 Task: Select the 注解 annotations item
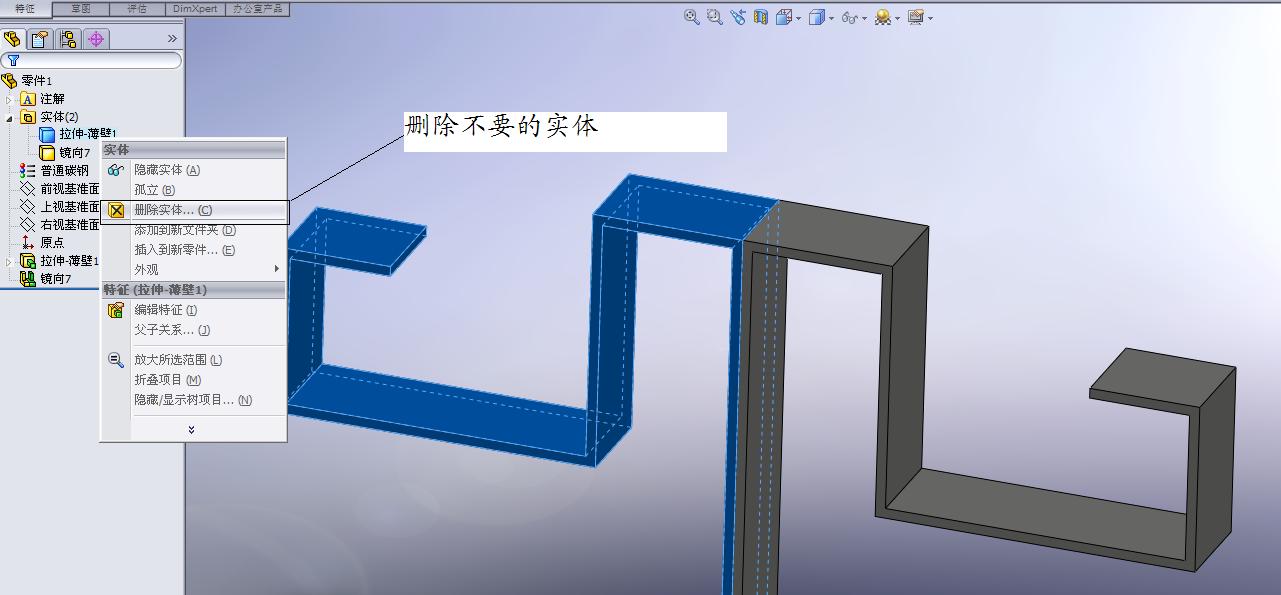(52, 99)
